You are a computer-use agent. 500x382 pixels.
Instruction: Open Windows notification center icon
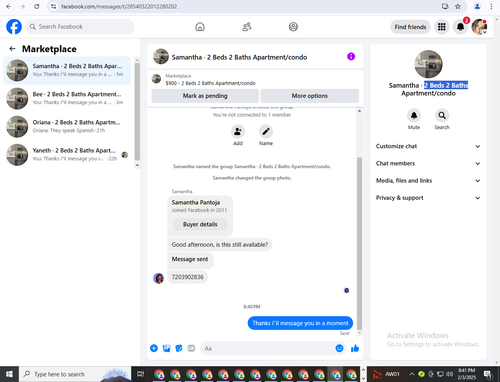tap(488, 374)
